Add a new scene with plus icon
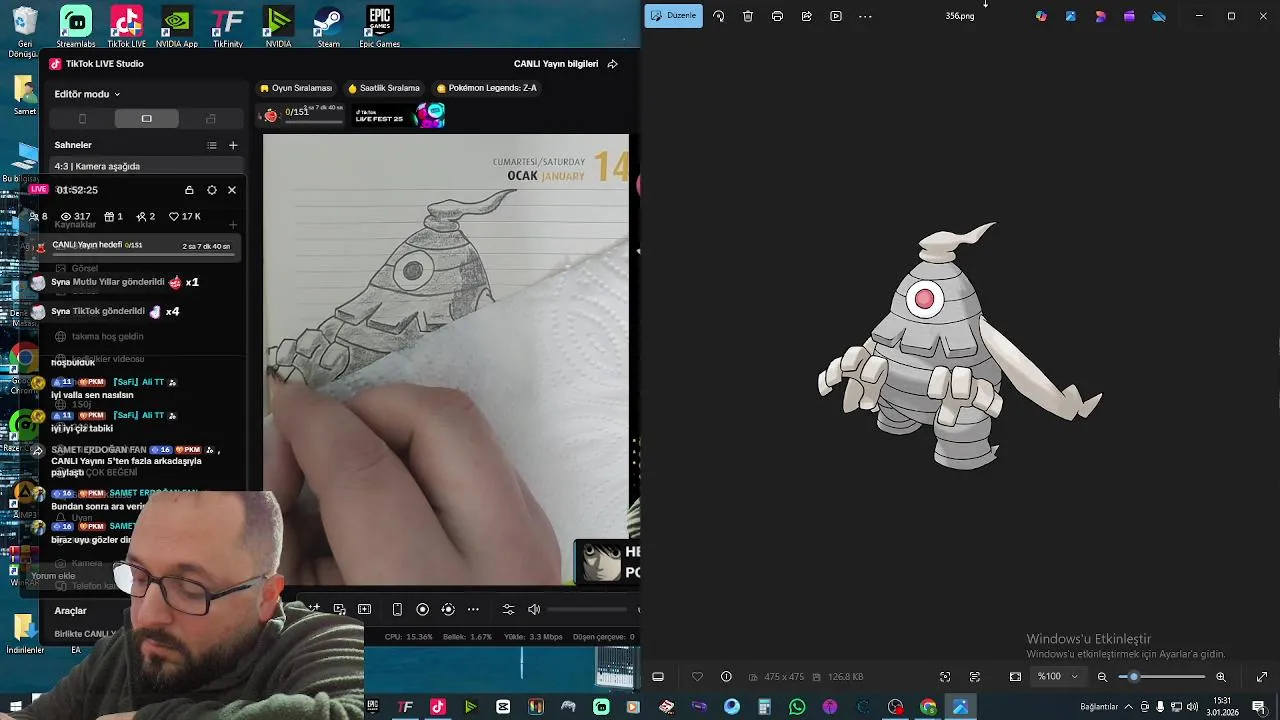Screen dimensions: 1280x720 click(233, 145)
